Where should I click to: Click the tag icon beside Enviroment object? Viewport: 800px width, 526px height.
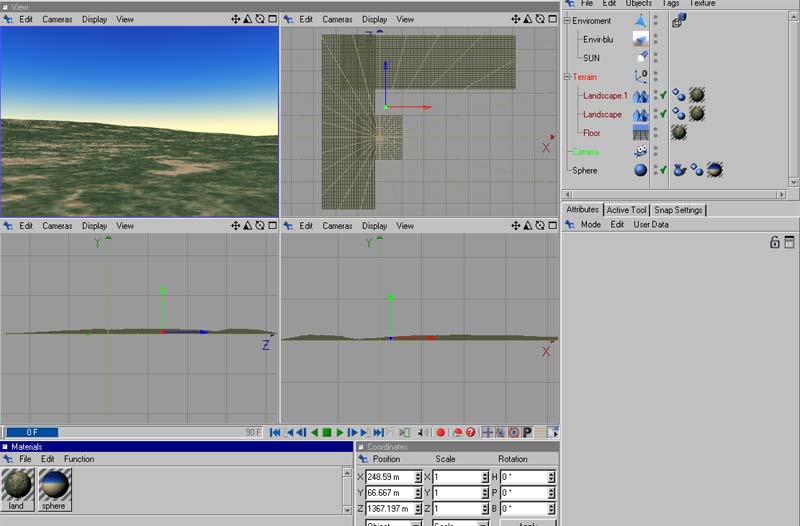677,21
